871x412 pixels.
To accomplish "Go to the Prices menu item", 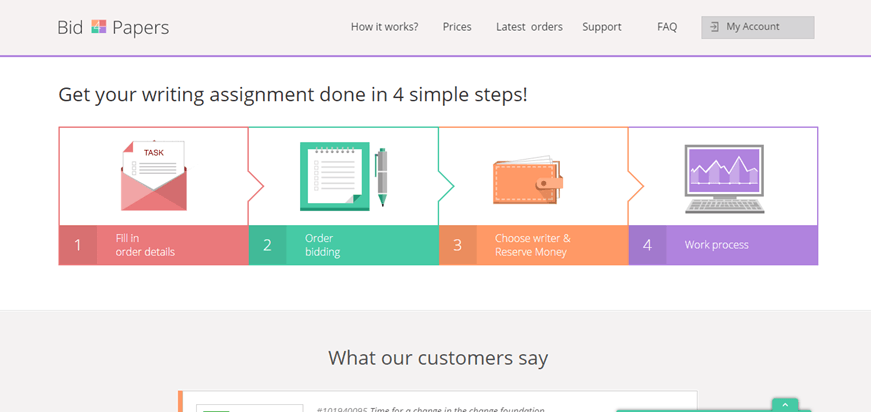I will coord(457,27).
